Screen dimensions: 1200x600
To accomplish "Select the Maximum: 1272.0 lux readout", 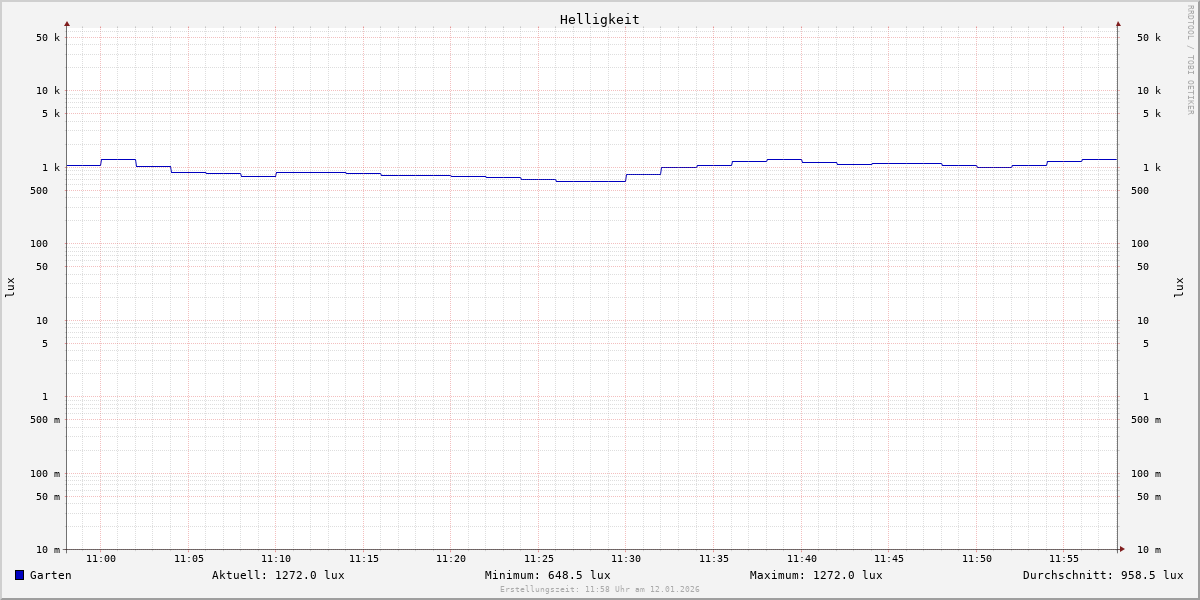I will point(816,575).
